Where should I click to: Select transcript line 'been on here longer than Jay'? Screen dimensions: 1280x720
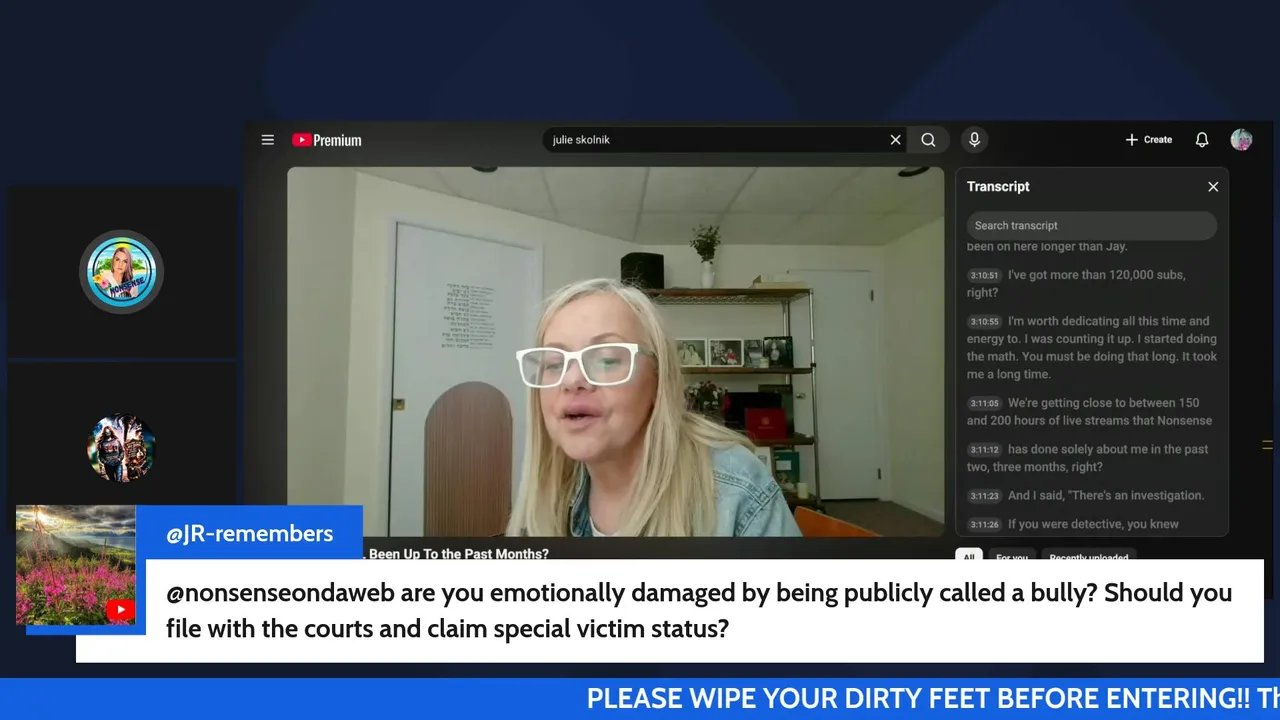(1047, 246)
